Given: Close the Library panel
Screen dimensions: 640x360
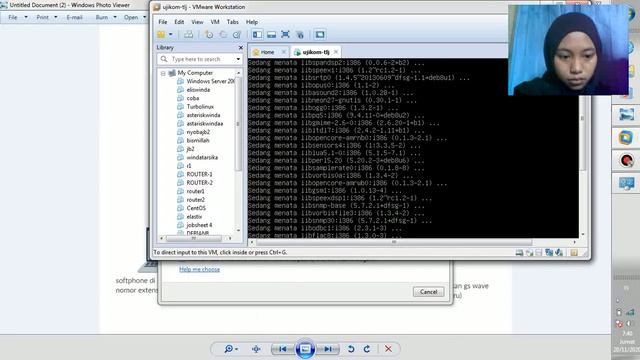Looking at the screenshot, I should click(x=240, y=47).
